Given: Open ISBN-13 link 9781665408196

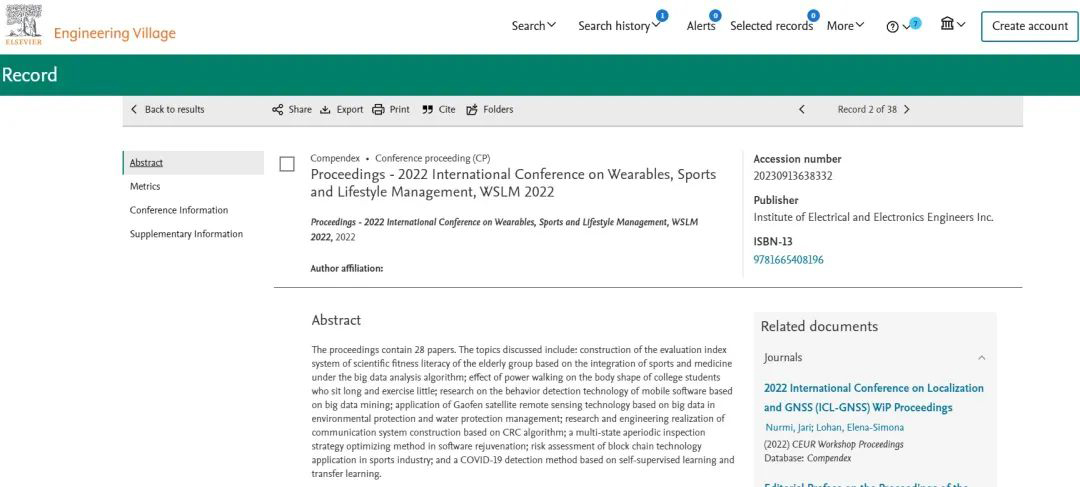Looking at the screenshot, I should point(789,260).
